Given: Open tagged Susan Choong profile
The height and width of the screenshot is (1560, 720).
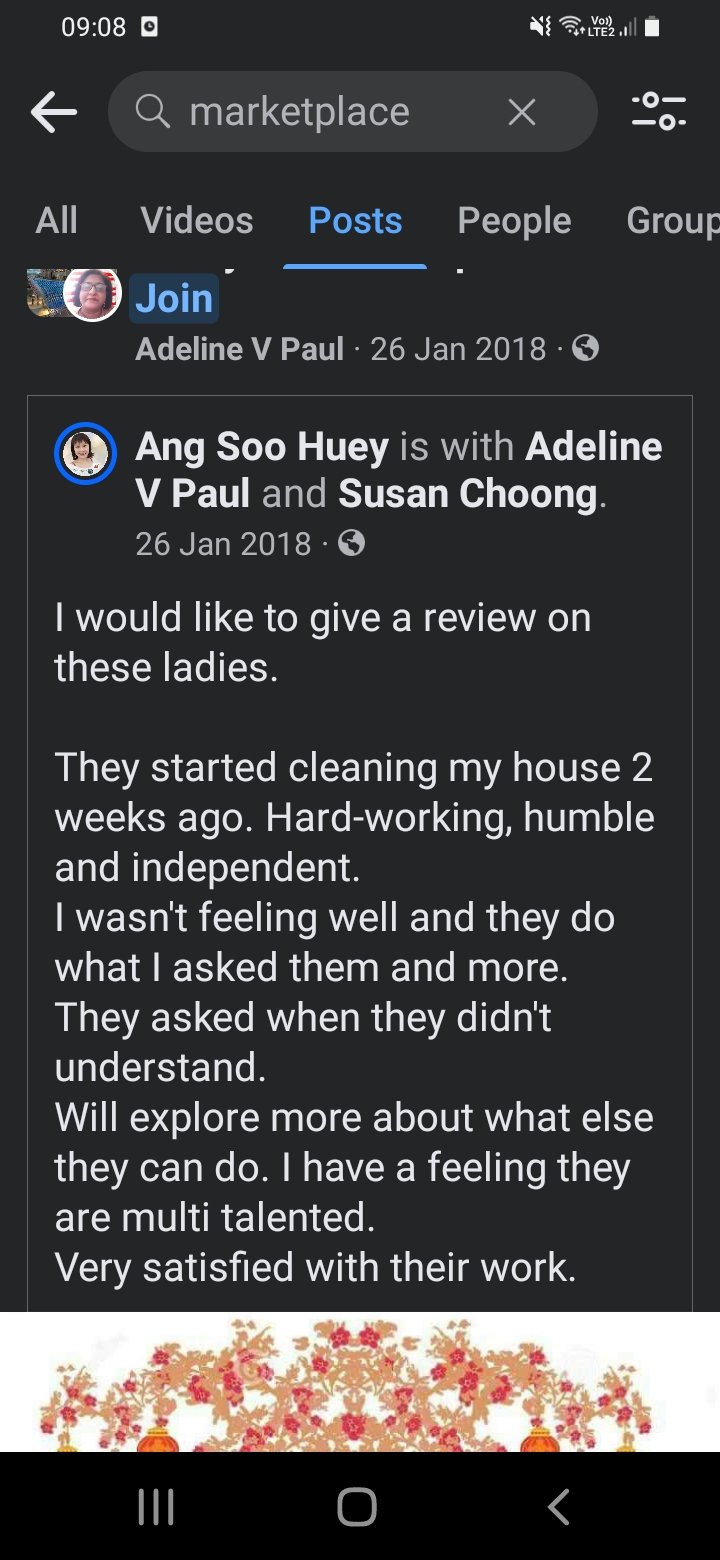Looking at the screenshot, I should coord(467,493).
